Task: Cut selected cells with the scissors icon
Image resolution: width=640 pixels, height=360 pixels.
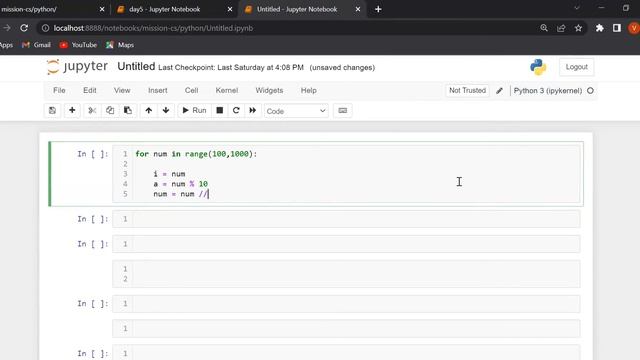Action: coord(92,111)
